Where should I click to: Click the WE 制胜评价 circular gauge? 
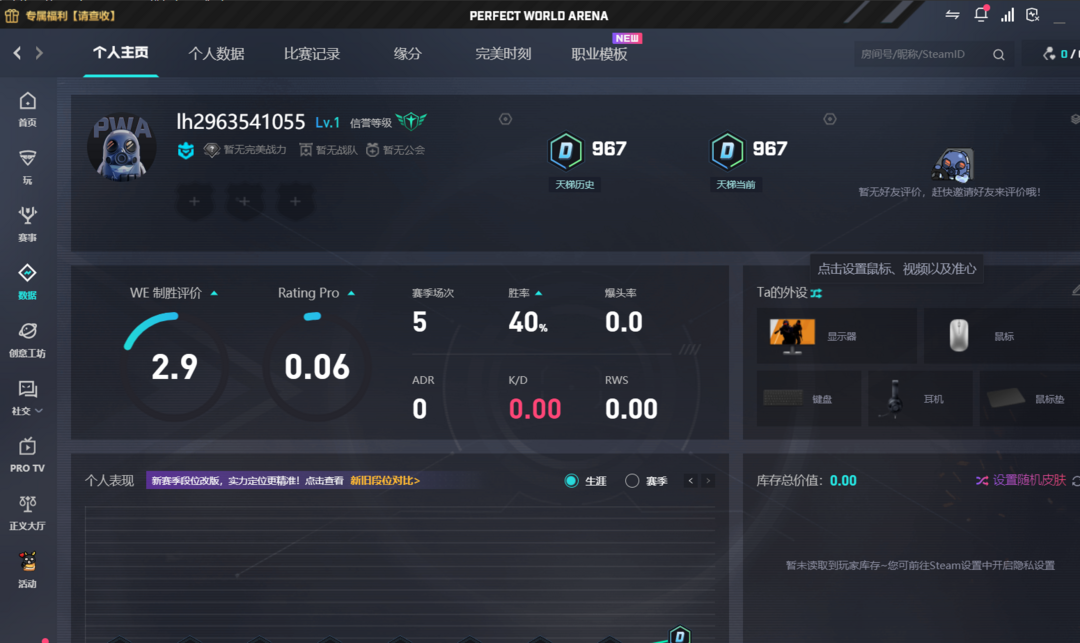click(174, 366)
